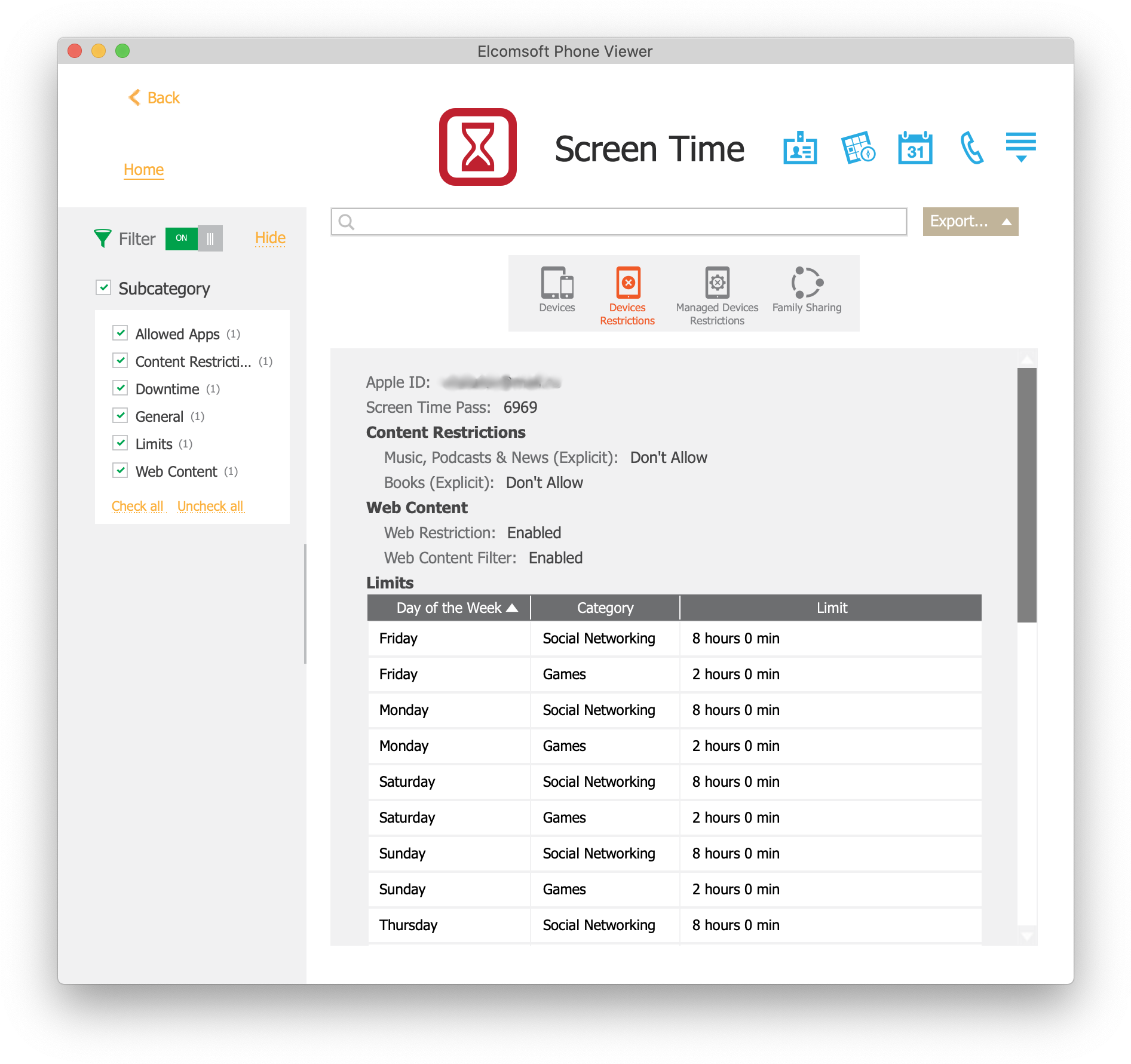Select the Friday Social Networking row
The width and height of the screenshot is (1131, 1064).
(675, 639)
